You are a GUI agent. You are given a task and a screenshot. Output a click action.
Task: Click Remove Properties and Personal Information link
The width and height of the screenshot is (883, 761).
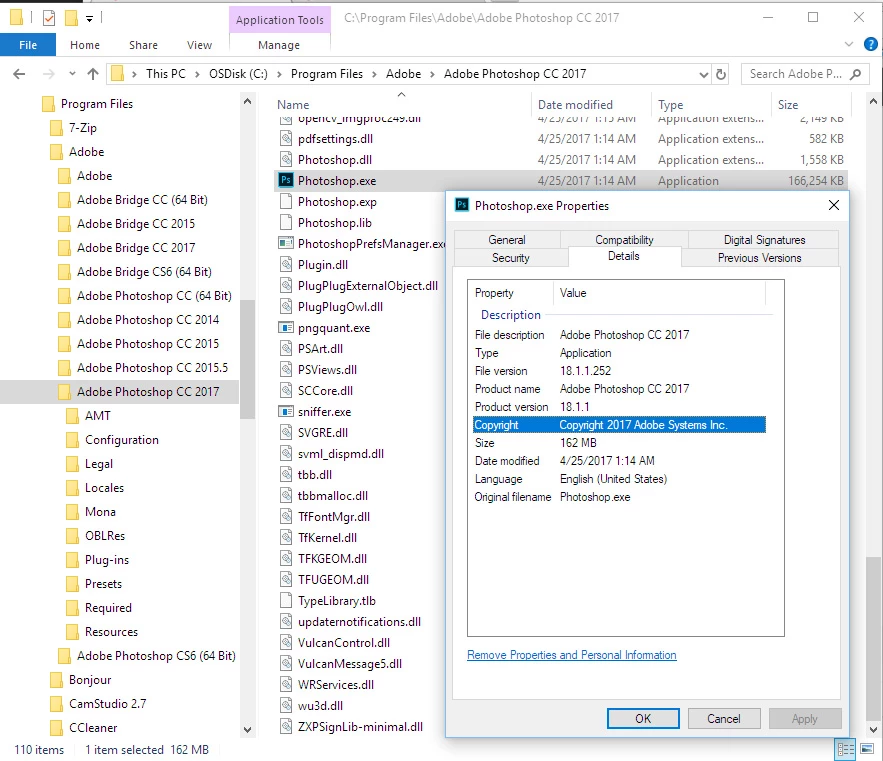(x=572, y=655)
